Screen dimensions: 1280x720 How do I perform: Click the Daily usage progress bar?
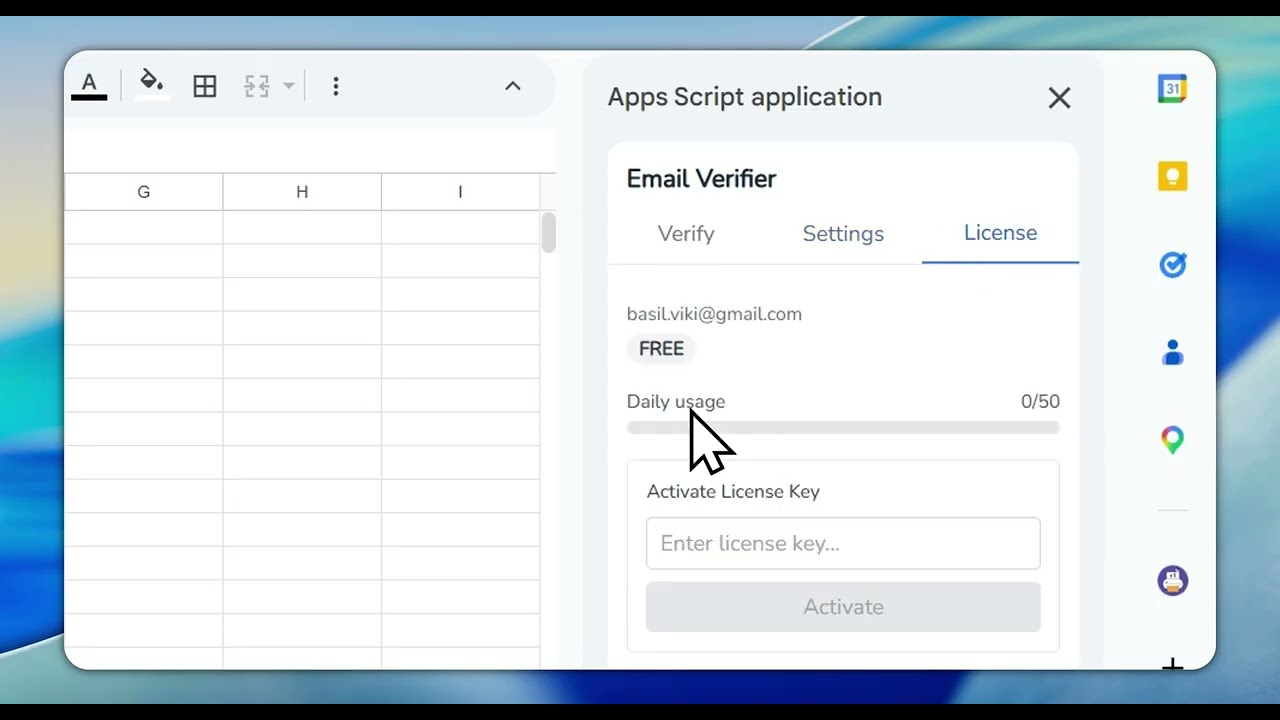[x=843, y=428]
